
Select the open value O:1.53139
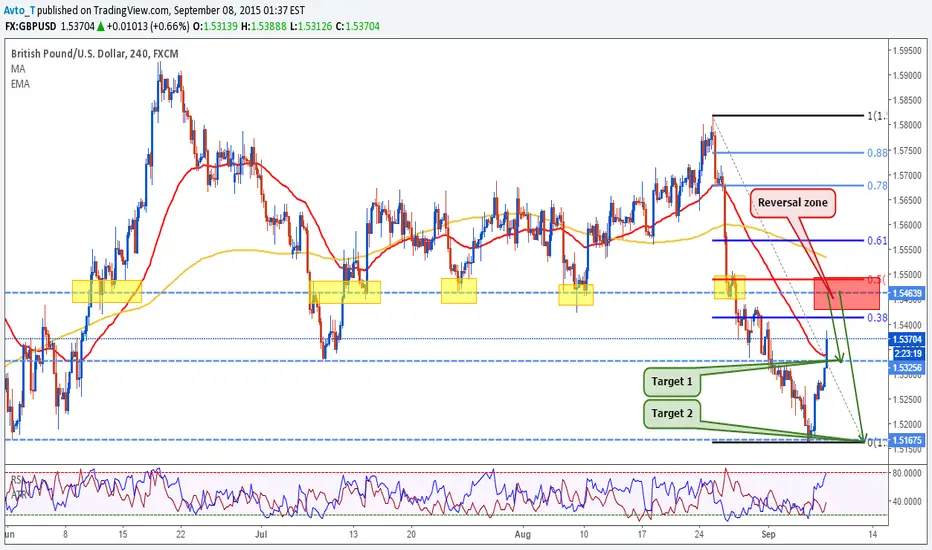click(x=215, y=26)
